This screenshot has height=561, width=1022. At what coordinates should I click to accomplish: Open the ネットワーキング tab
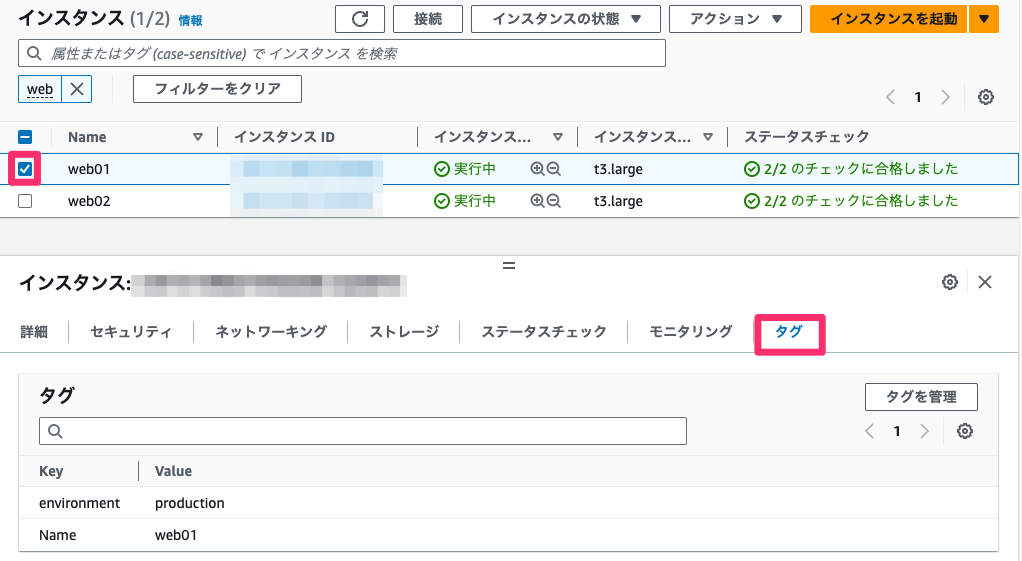click(x=270, y=332)
